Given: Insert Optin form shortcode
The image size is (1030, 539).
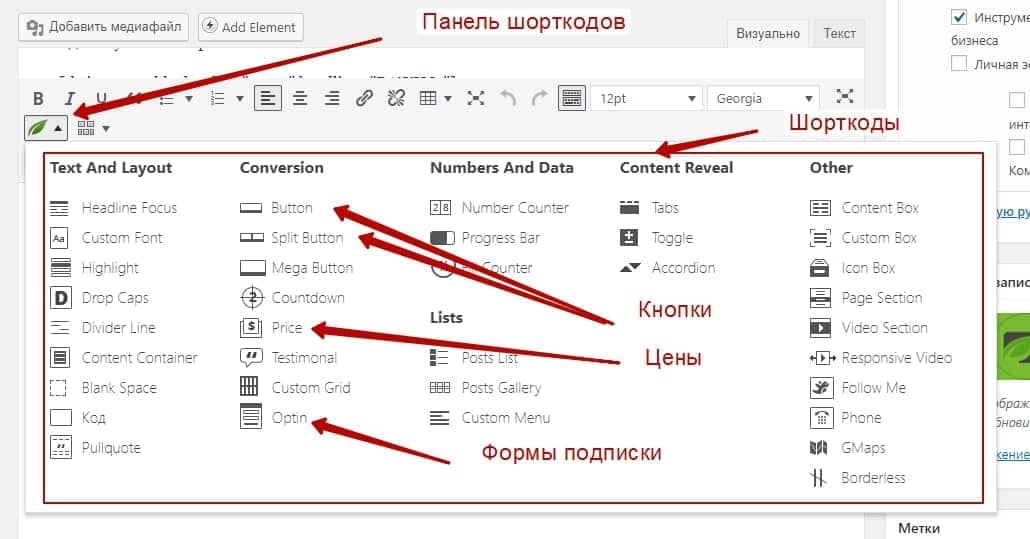Looking at the screenshot, I should [x=274, y=418].
